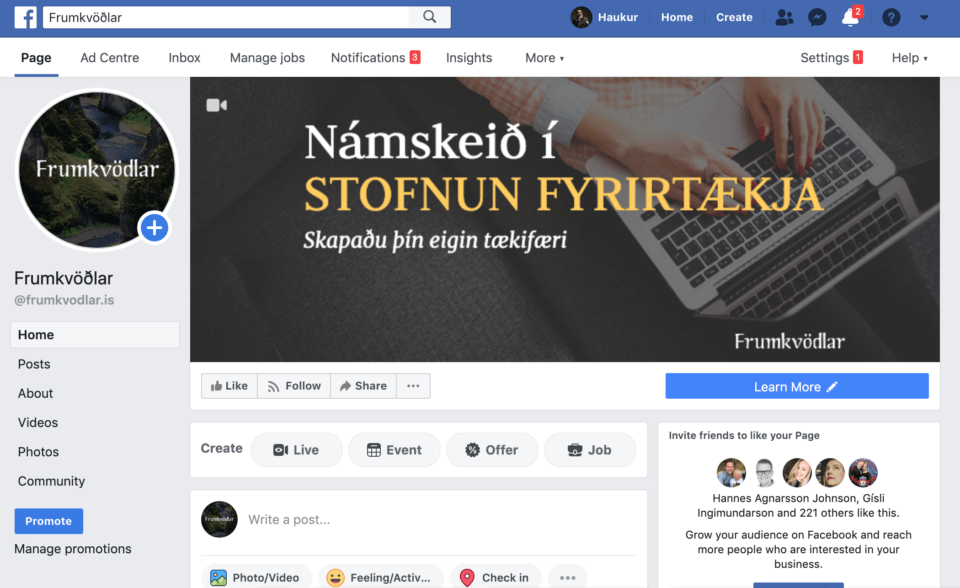Click the plus icon on profile picture
Screen dimensions: 960x588
coord(154,228)
